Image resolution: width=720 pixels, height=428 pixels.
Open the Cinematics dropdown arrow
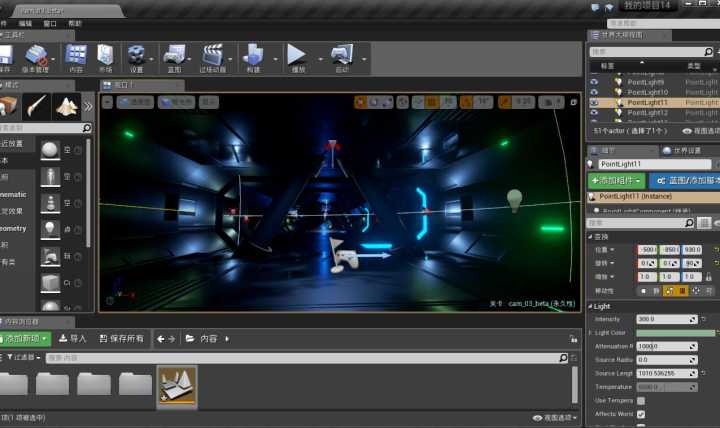pyautogui.click(x=230, y=59)
